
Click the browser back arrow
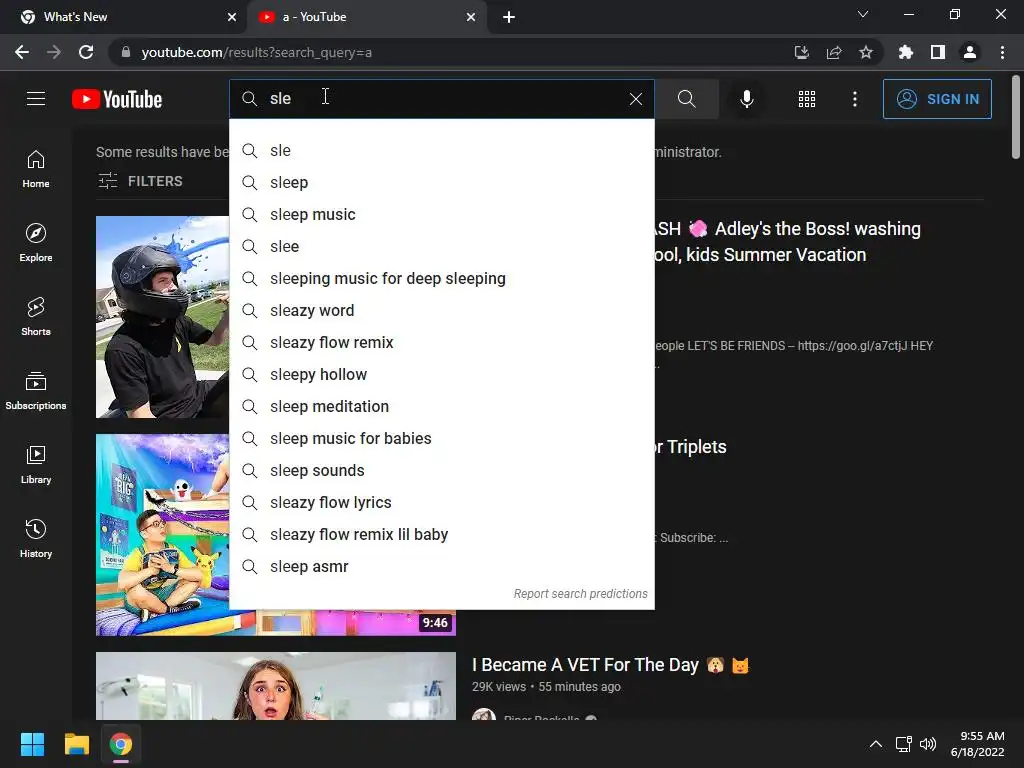coord(22,52)
